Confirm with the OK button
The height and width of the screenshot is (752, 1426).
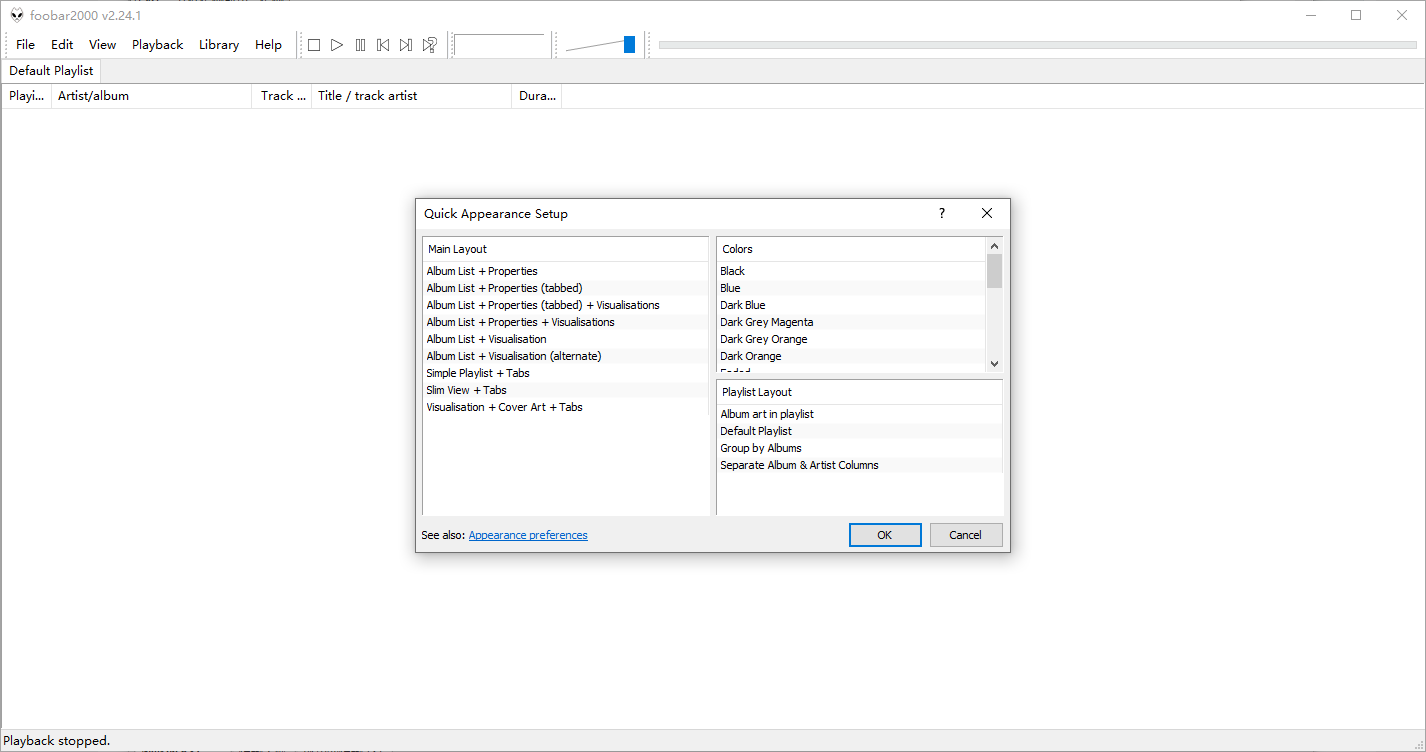[884, 535]
